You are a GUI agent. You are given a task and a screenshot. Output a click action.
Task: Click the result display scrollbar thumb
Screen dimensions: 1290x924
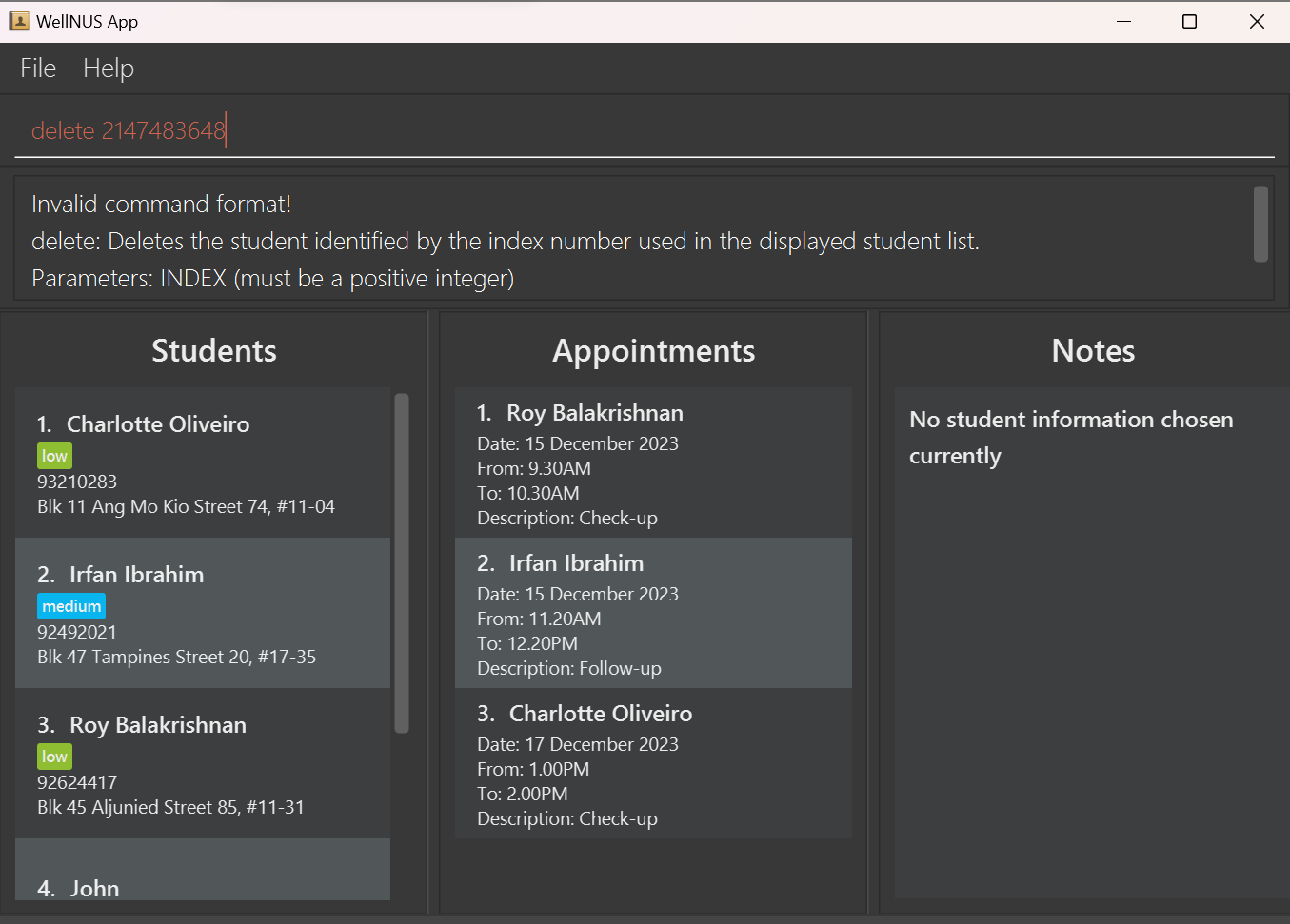(1260, 224)
